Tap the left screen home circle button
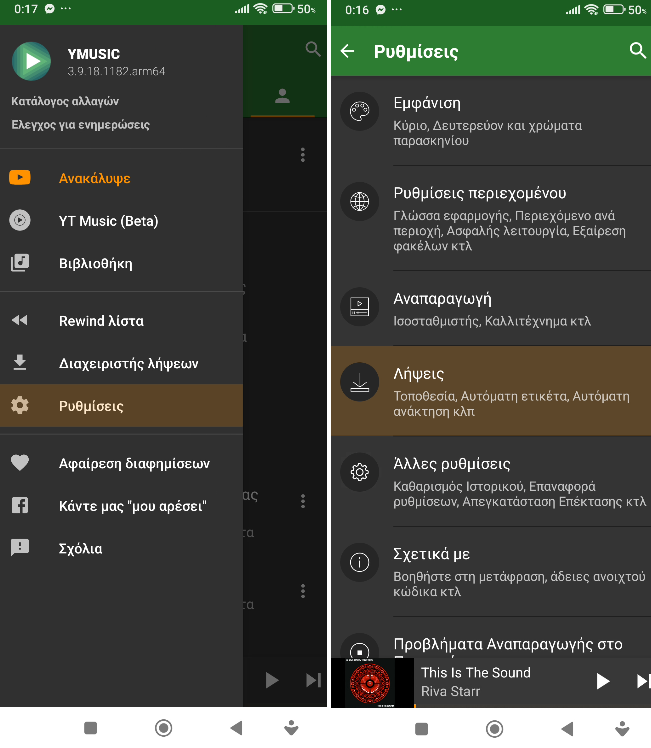This screenshot has width=651, height=748. 164,728
